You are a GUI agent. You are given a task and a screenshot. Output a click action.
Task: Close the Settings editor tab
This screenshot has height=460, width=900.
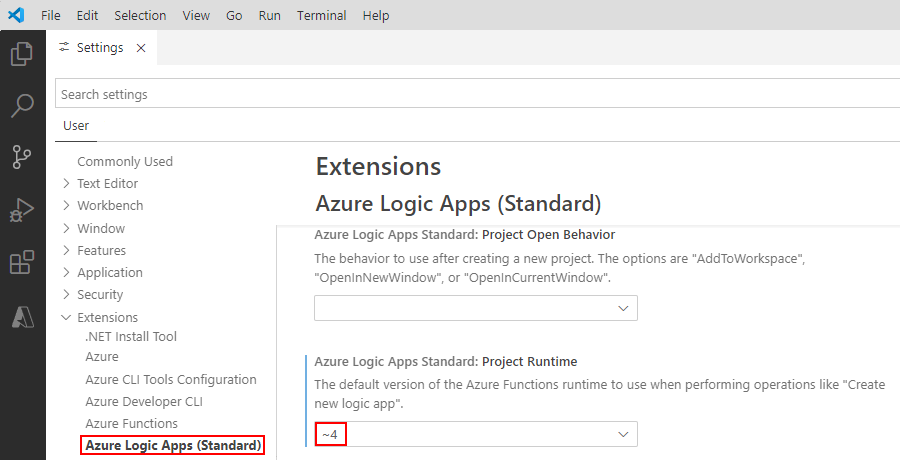click(140, 48)
